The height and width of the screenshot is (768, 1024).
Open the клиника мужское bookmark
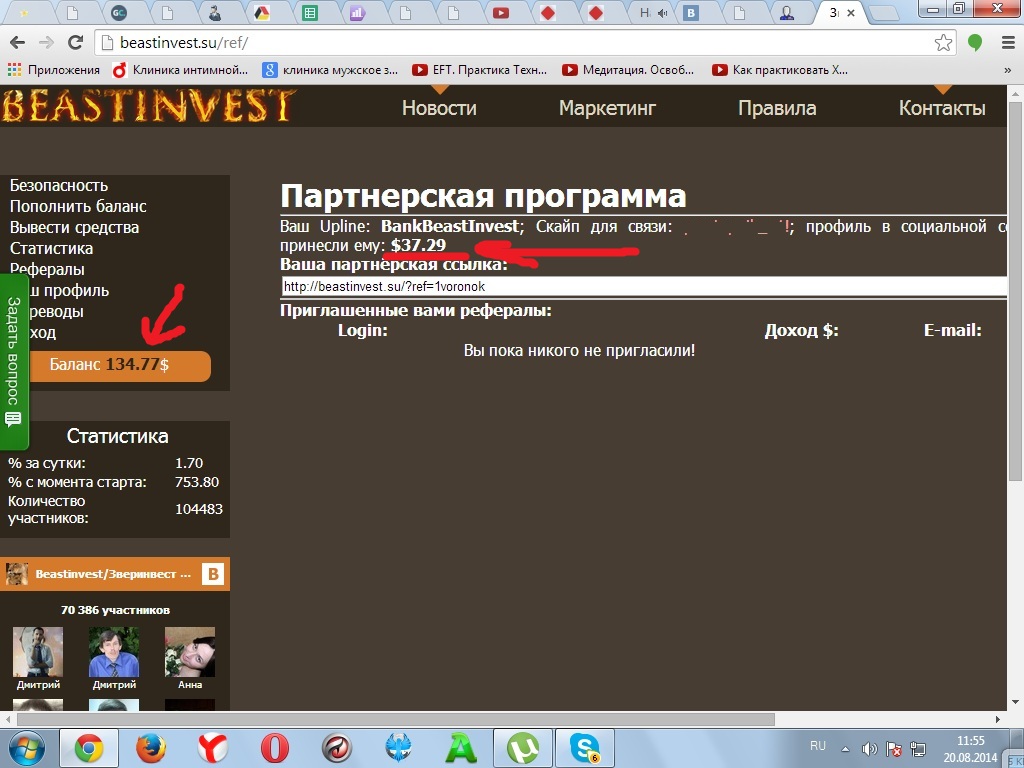point(330,70)
